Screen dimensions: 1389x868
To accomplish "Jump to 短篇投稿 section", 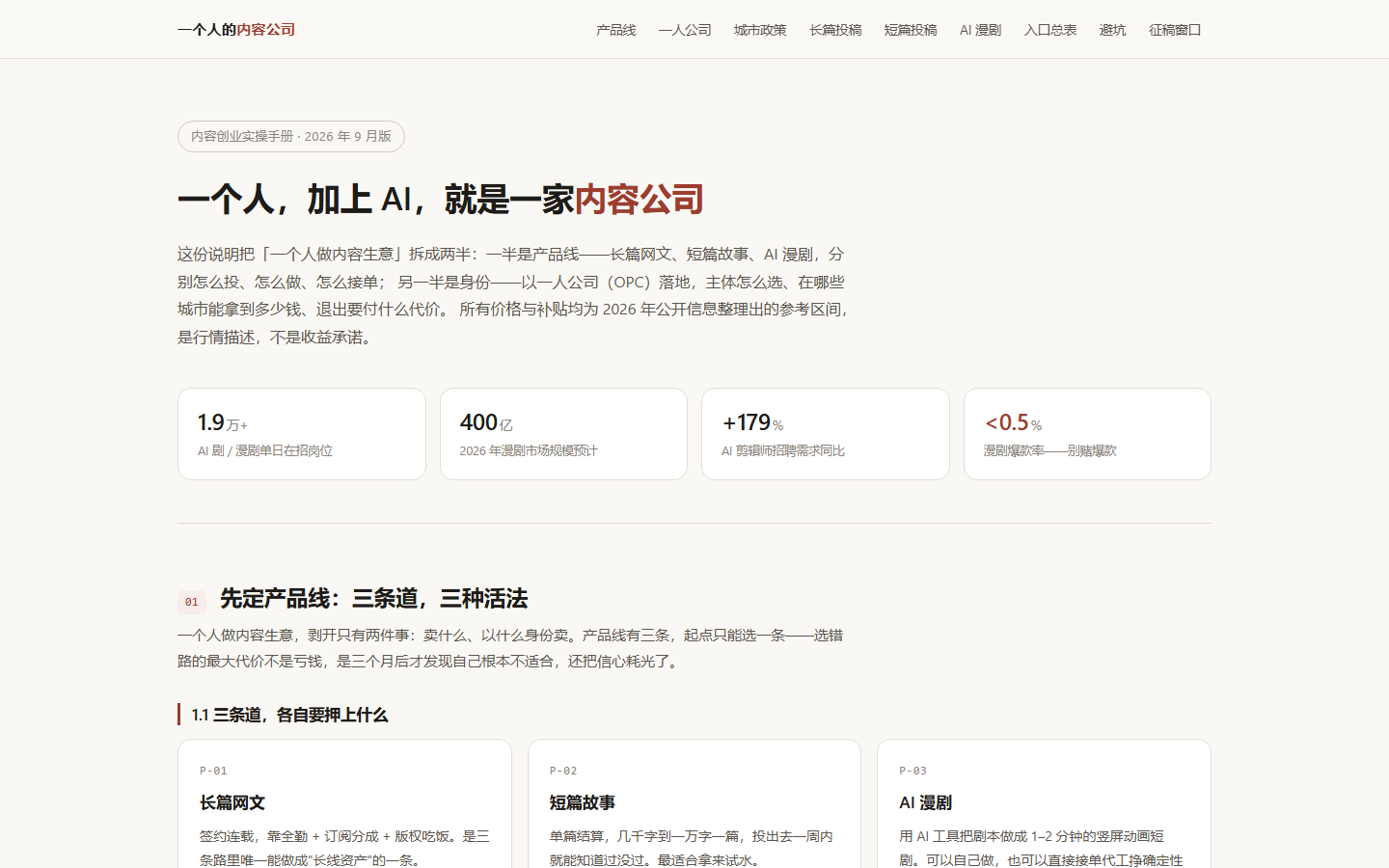I will coord(911,30).
